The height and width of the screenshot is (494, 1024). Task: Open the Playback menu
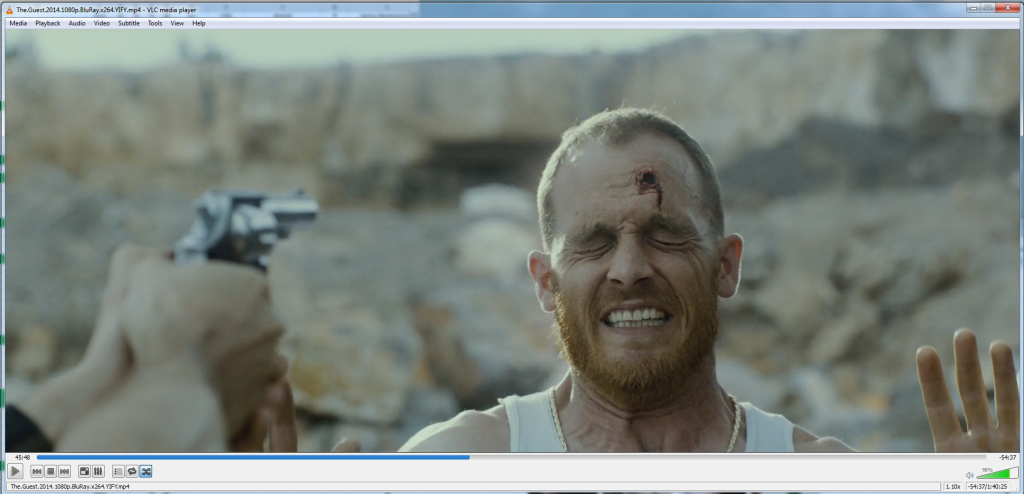click(x=48, y=24)
